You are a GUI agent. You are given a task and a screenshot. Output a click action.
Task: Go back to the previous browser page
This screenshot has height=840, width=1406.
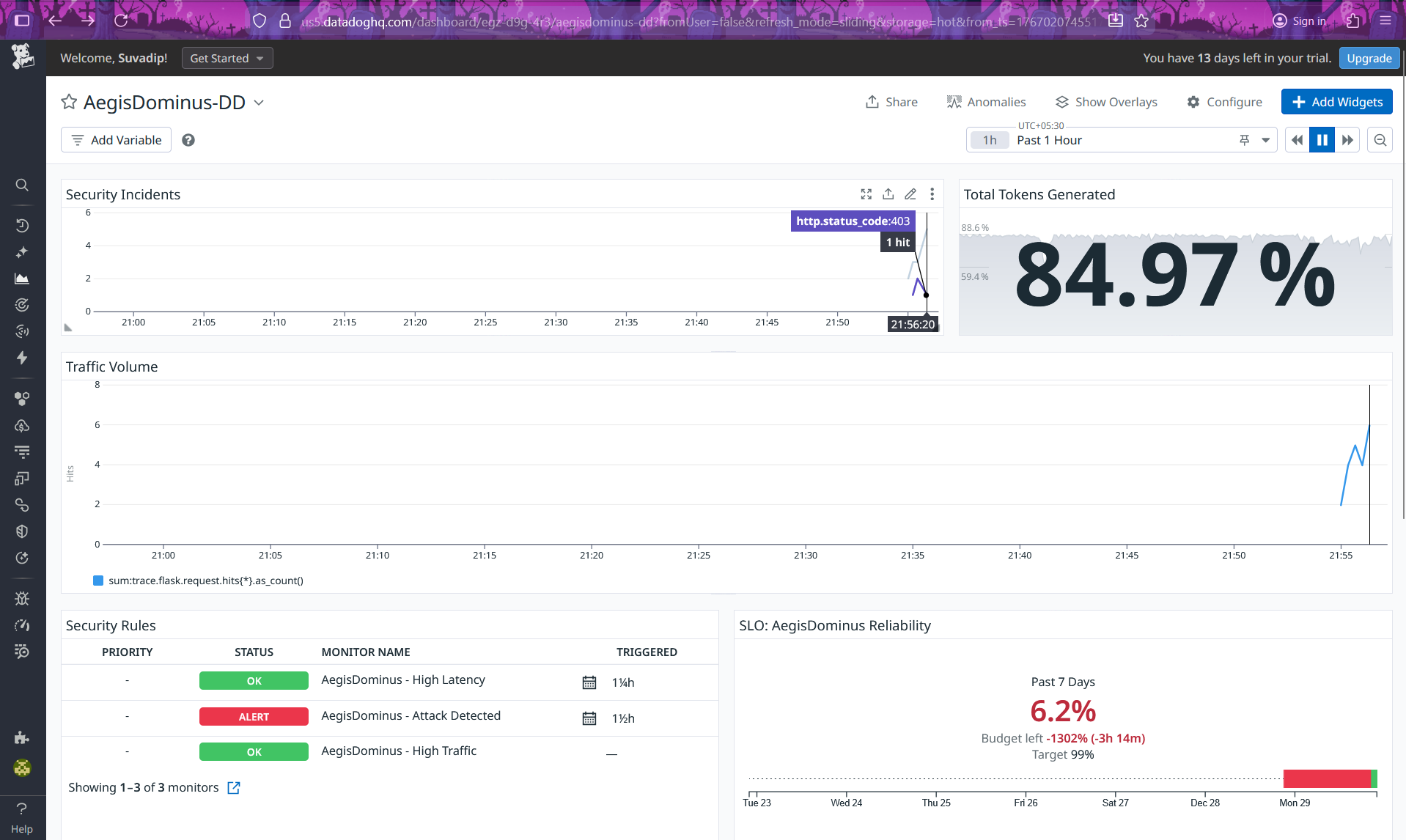coord(55,21)
